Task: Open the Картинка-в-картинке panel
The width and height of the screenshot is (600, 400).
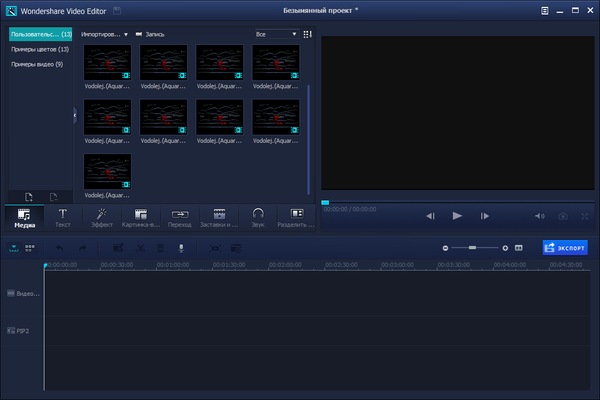Action: point(141,217)
